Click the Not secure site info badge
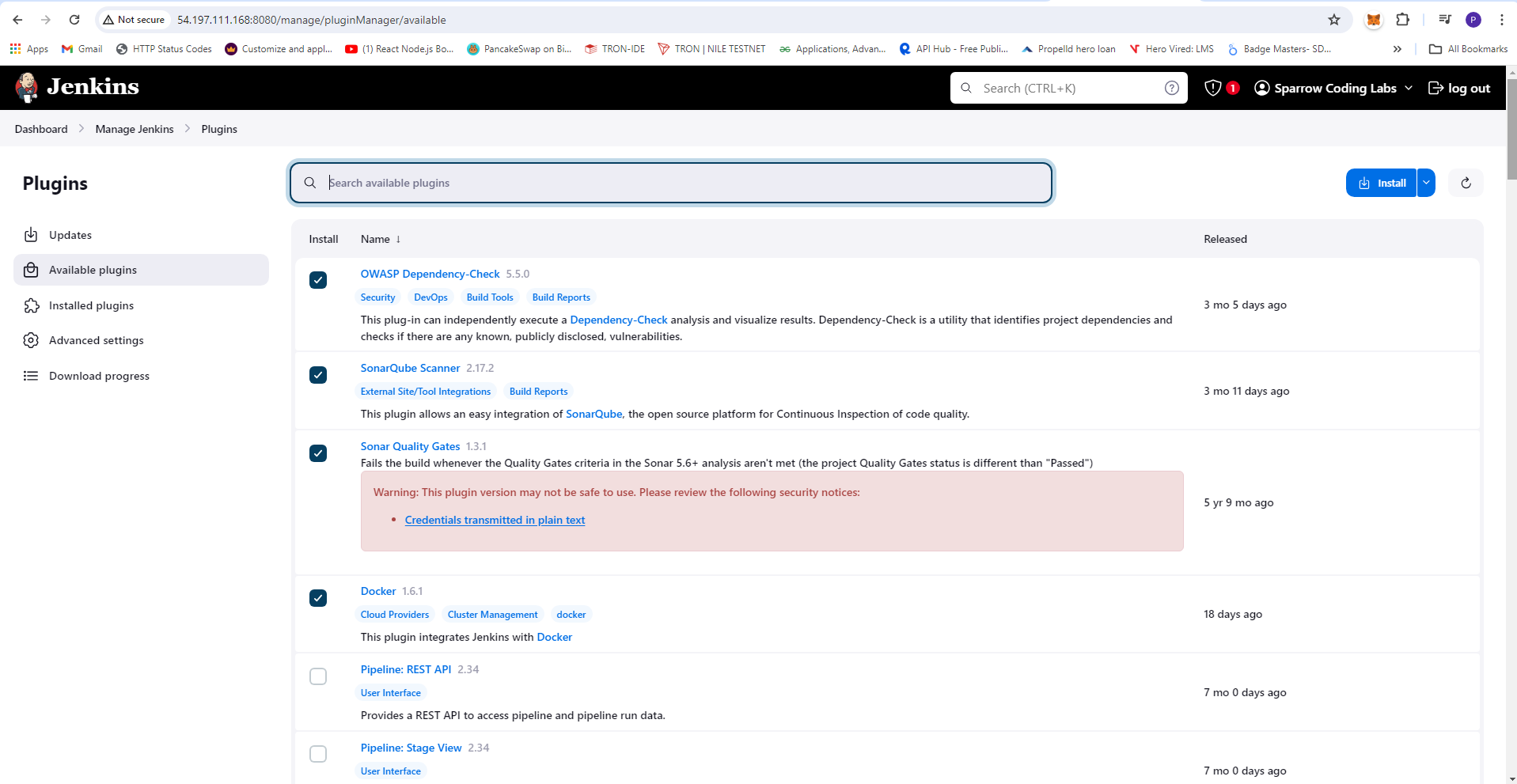The image size is (1517, 784). tap(134, 20)
